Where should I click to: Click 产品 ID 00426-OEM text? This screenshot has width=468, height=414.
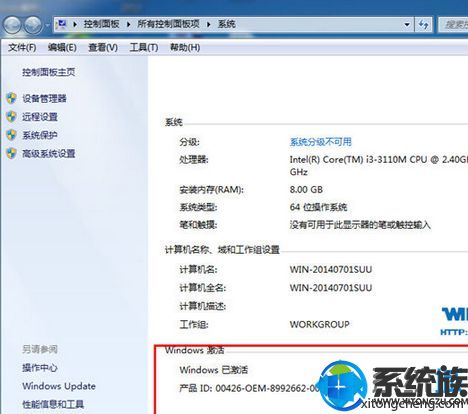point(248,388)
